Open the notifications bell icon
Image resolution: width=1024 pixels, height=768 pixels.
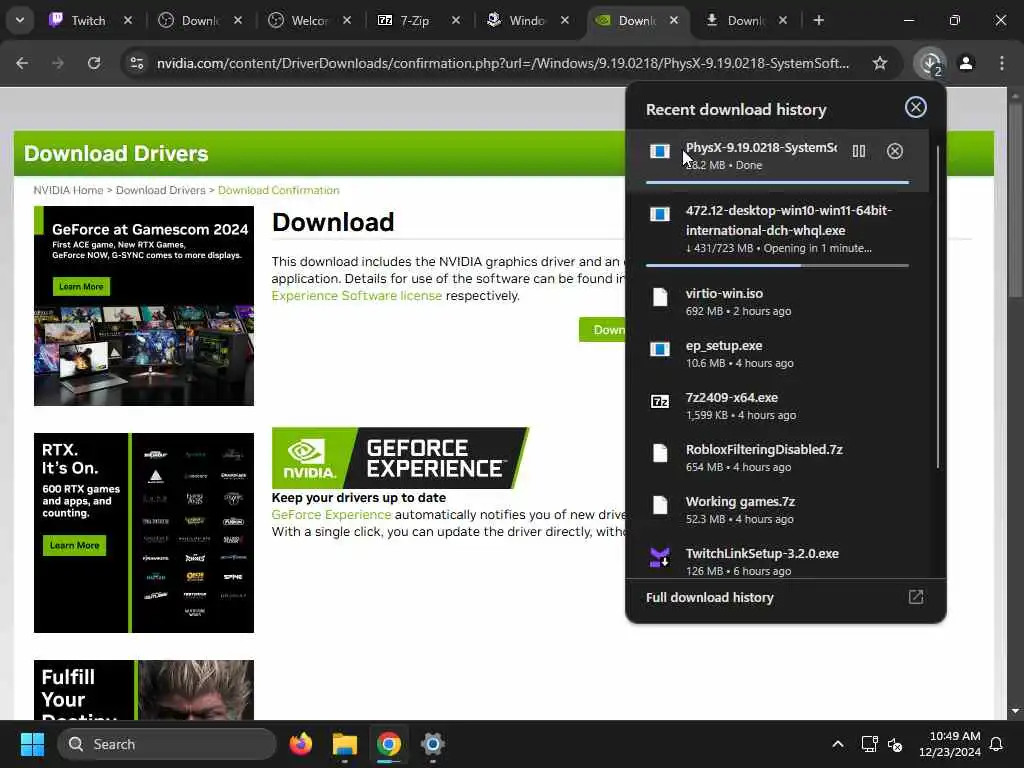[x=997, y=744]
